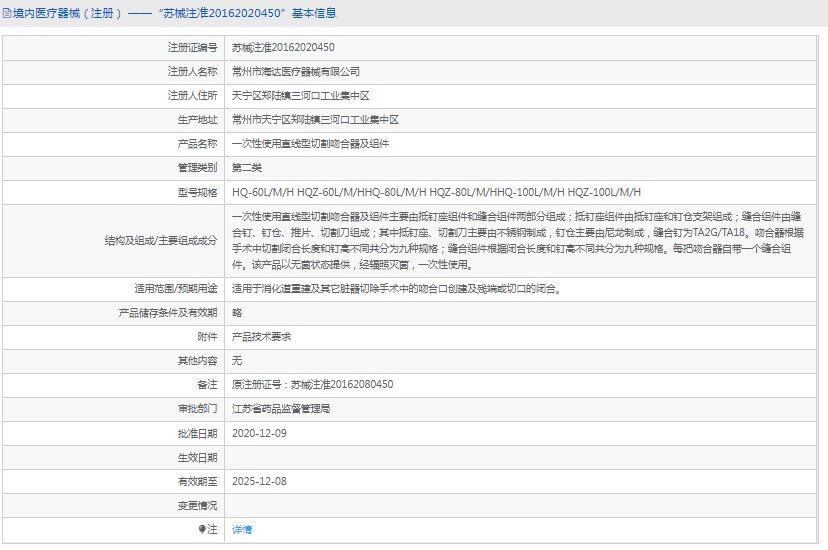The height and width of the screenshot is (550, 828).
Task: Click the 生产地址 label
Action: click(197, 120)
